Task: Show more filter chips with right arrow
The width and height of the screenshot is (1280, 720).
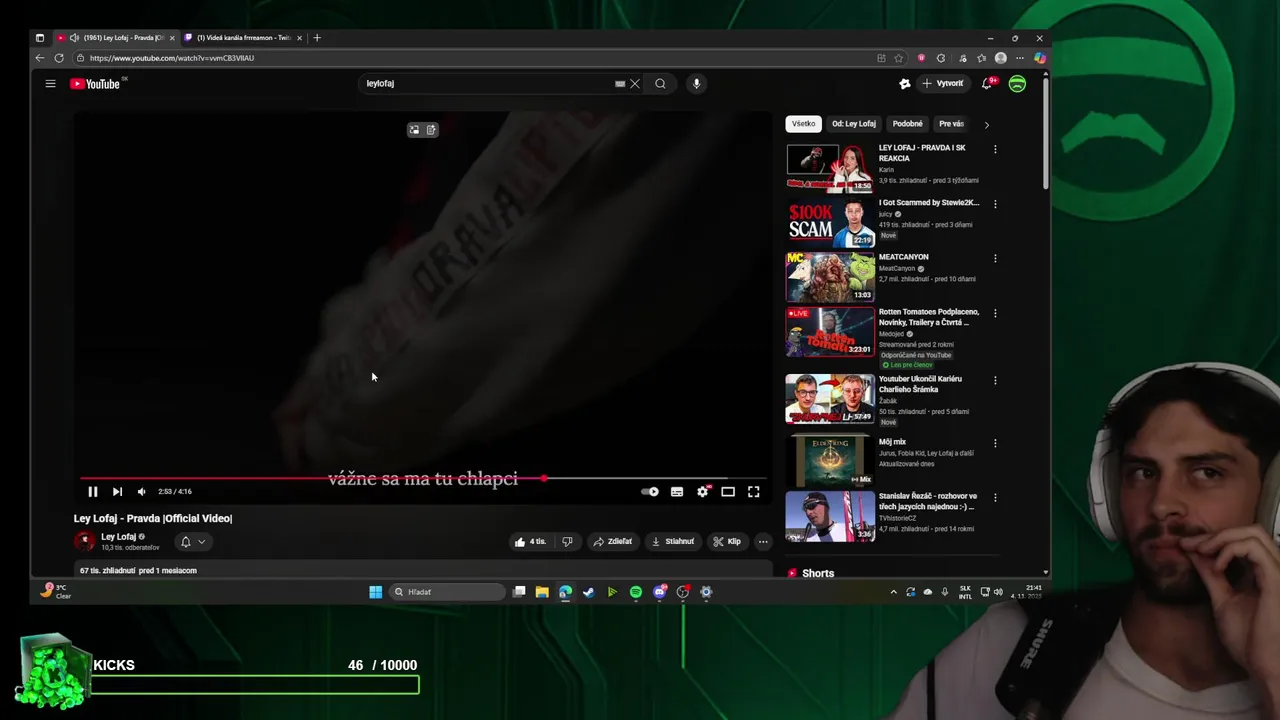Action: (x=986, y=125)
